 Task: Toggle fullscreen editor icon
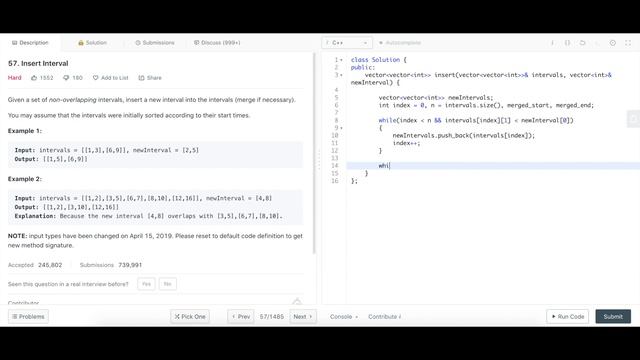click(628, 42)
